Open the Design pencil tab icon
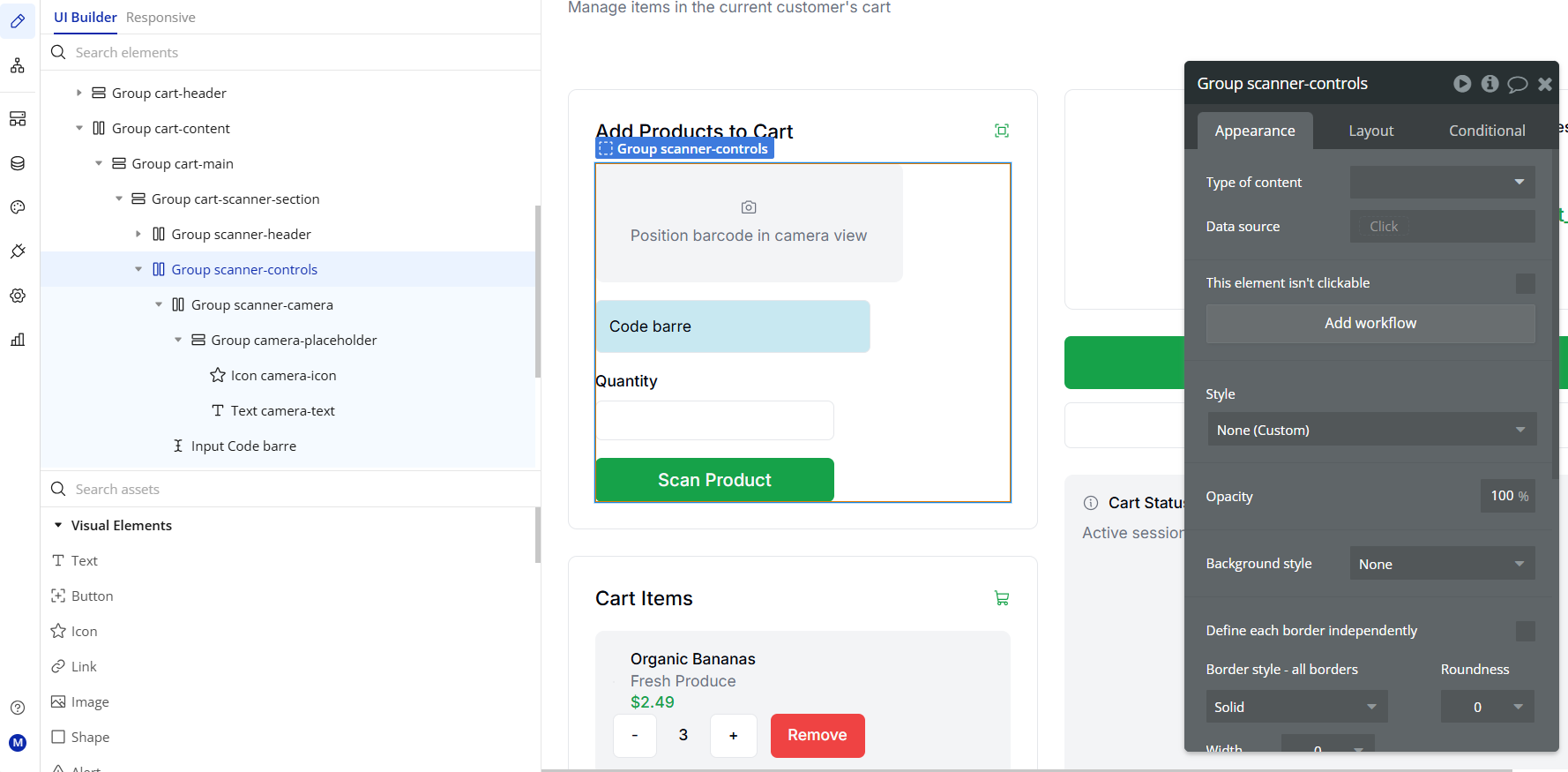The image size is (1568, 772). (x=18, y=21)
